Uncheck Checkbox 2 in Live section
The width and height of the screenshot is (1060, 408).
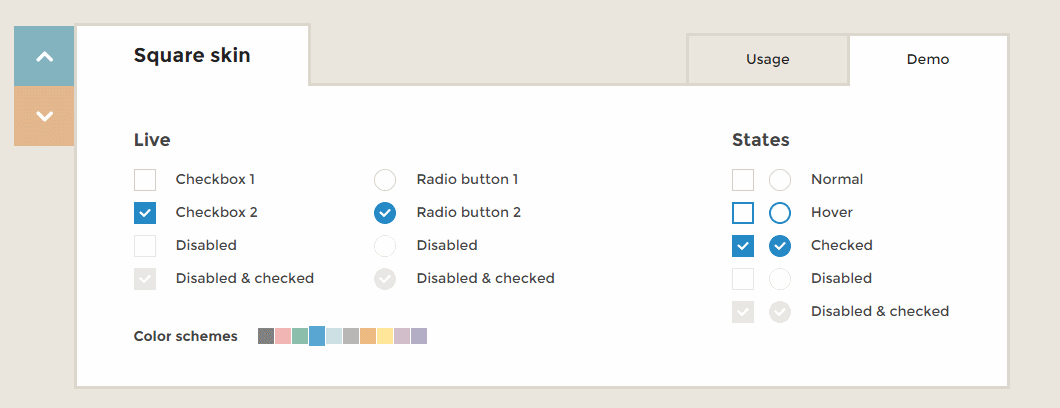(x=145, y=213)
